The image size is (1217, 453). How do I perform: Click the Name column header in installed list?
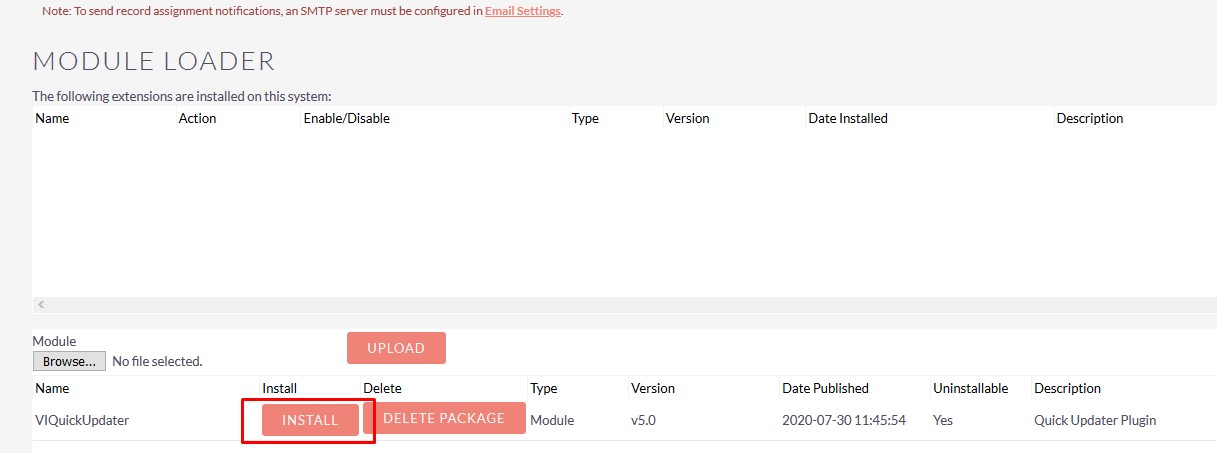coord(52,118)
